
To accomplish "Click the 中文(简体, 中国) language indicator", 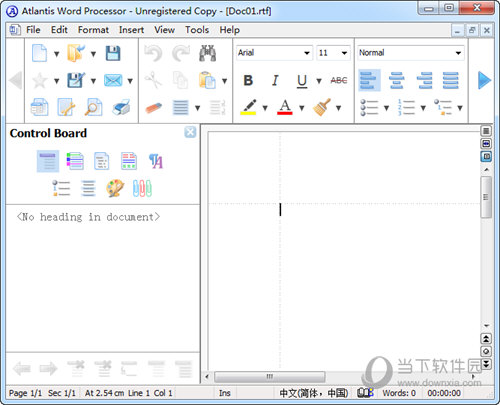I will click(314, 393).
